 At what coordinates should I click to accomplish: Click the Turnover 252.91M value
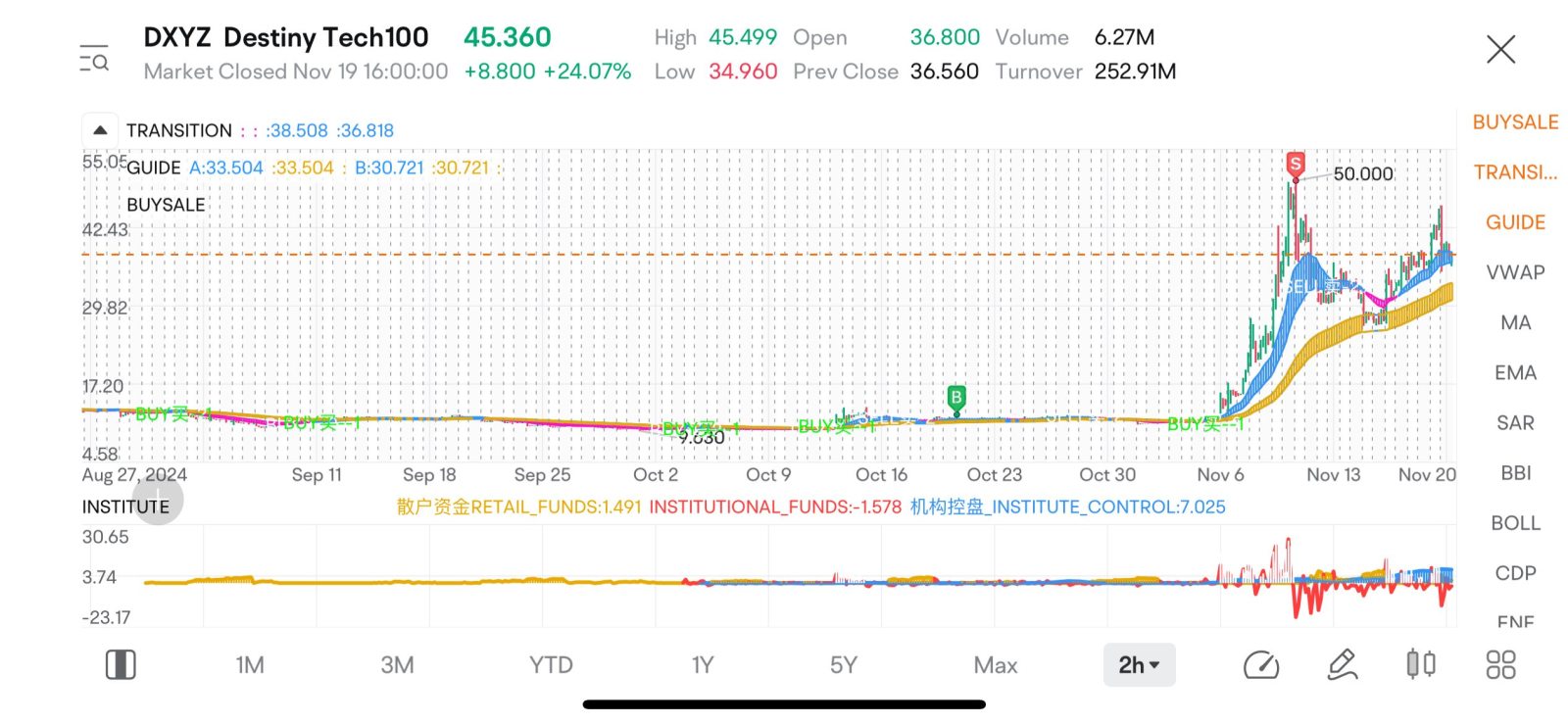(1135, 72)
